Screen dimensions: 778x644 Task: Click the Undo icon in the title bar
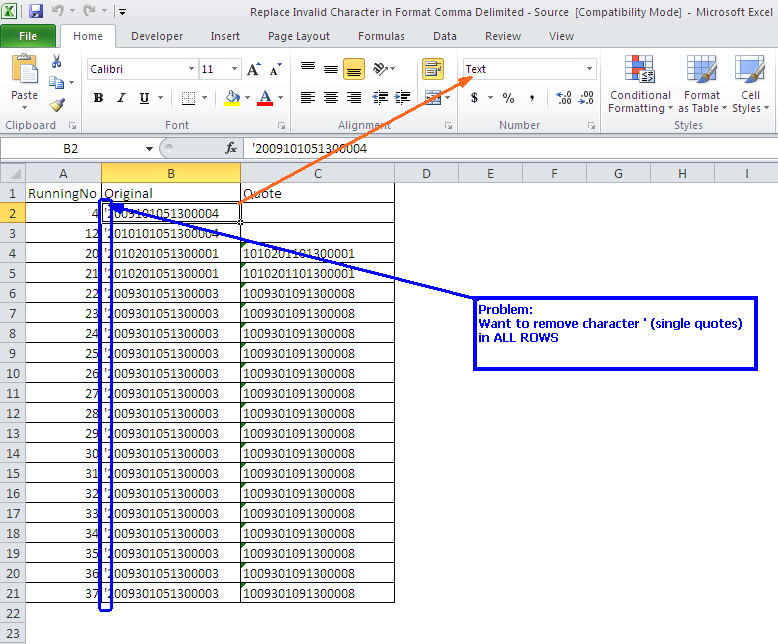pos(58,11)
